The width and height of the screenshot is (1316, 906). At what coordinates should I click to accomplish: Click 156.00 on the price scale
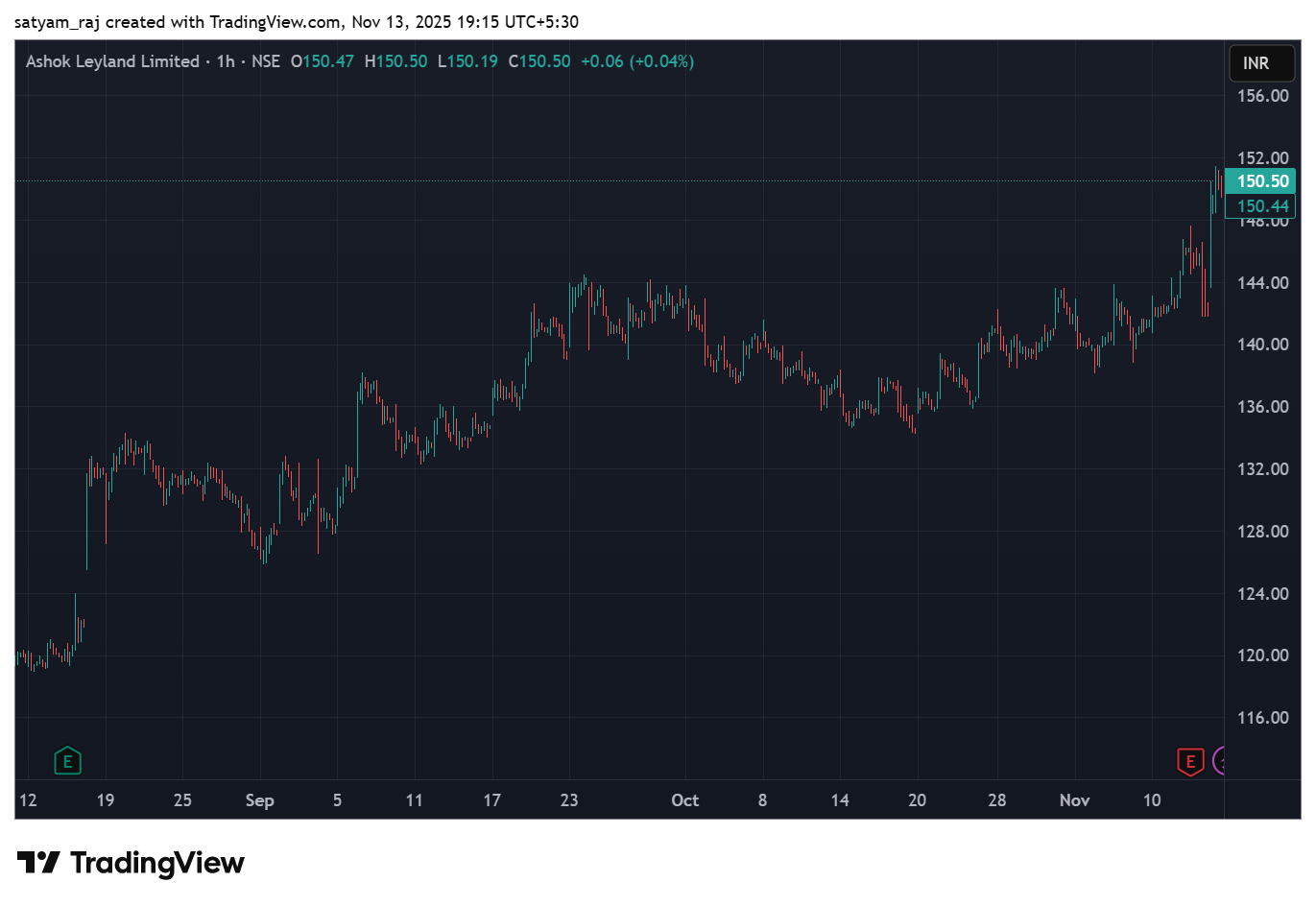[x=1262, y=96]
